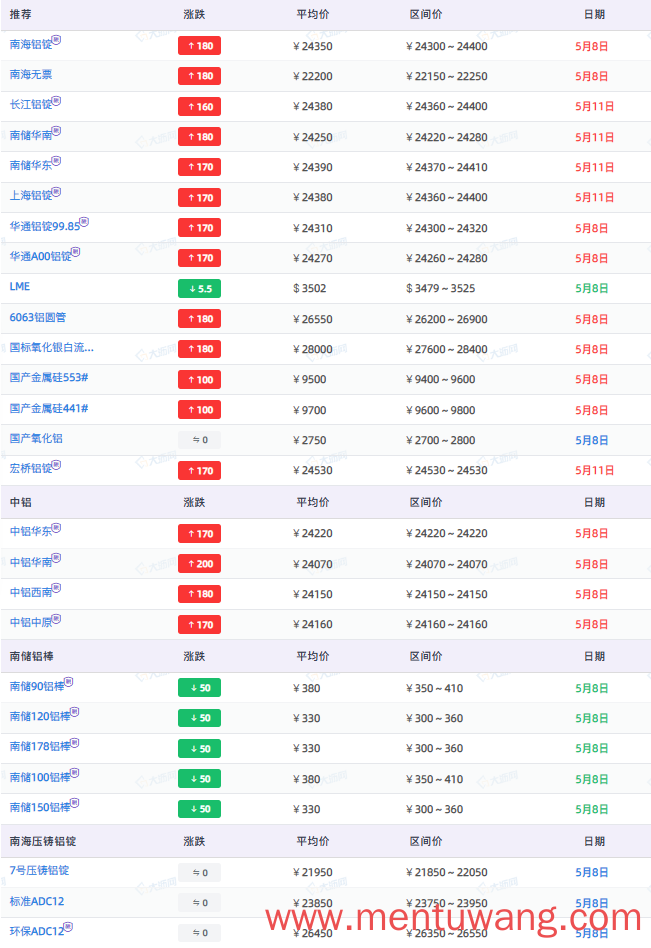Click the gray ≒0 badge for 7号压铸铝锭
The height and width of the screenshot is (948, 651).
point(199,872)
